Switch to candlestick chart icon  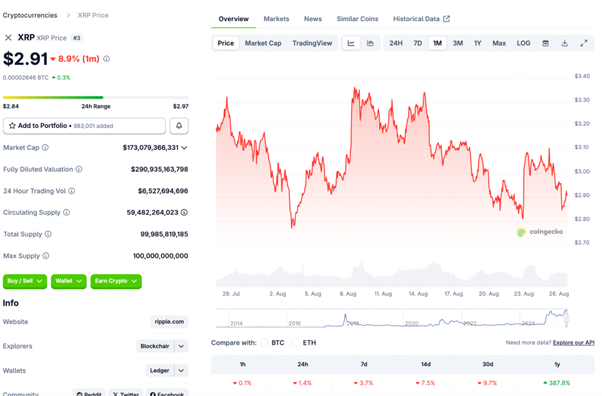pos(370,43)
